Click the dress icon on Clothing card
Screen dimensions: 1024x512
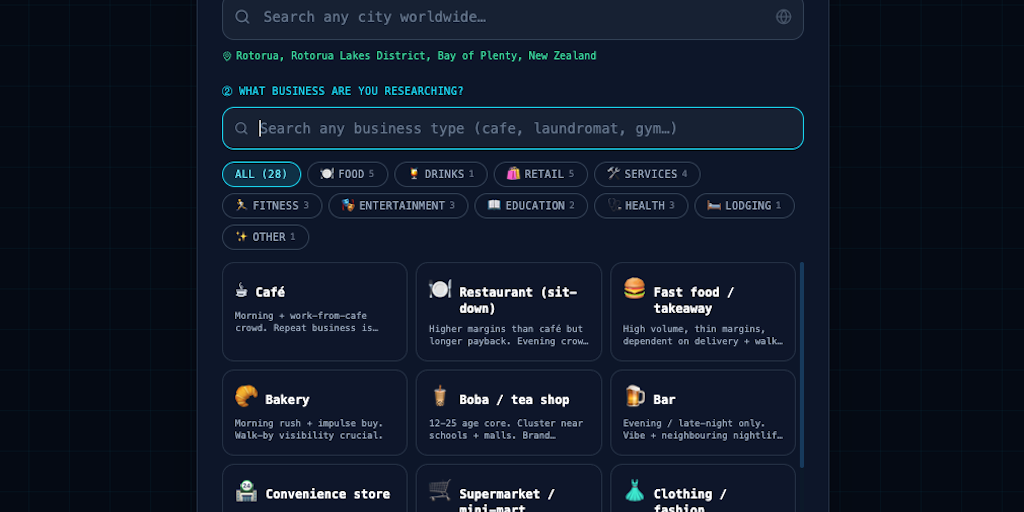tap(634, 490)
